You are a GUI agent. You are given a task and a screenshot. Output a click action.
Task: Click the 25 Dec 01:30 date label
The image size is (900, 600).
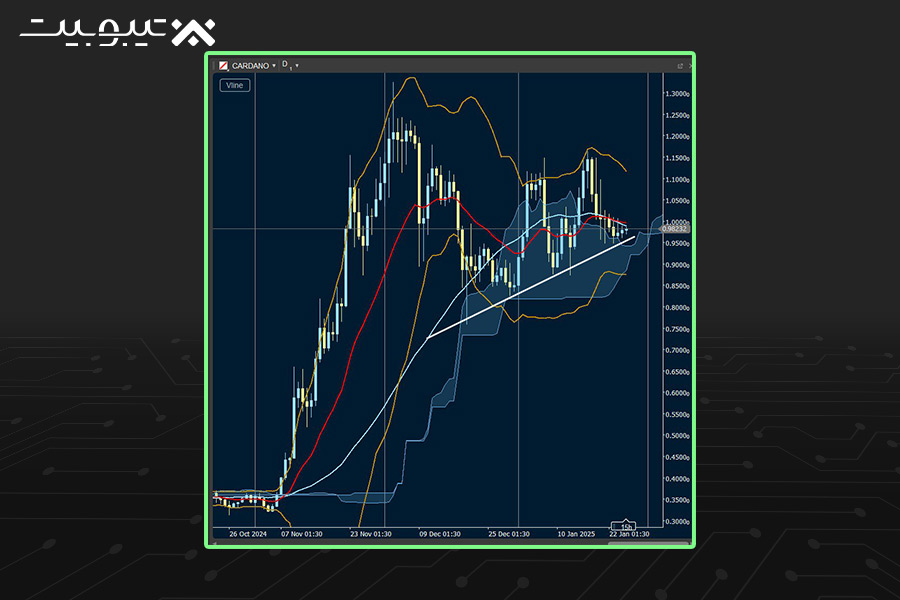(x=509, y=534)
